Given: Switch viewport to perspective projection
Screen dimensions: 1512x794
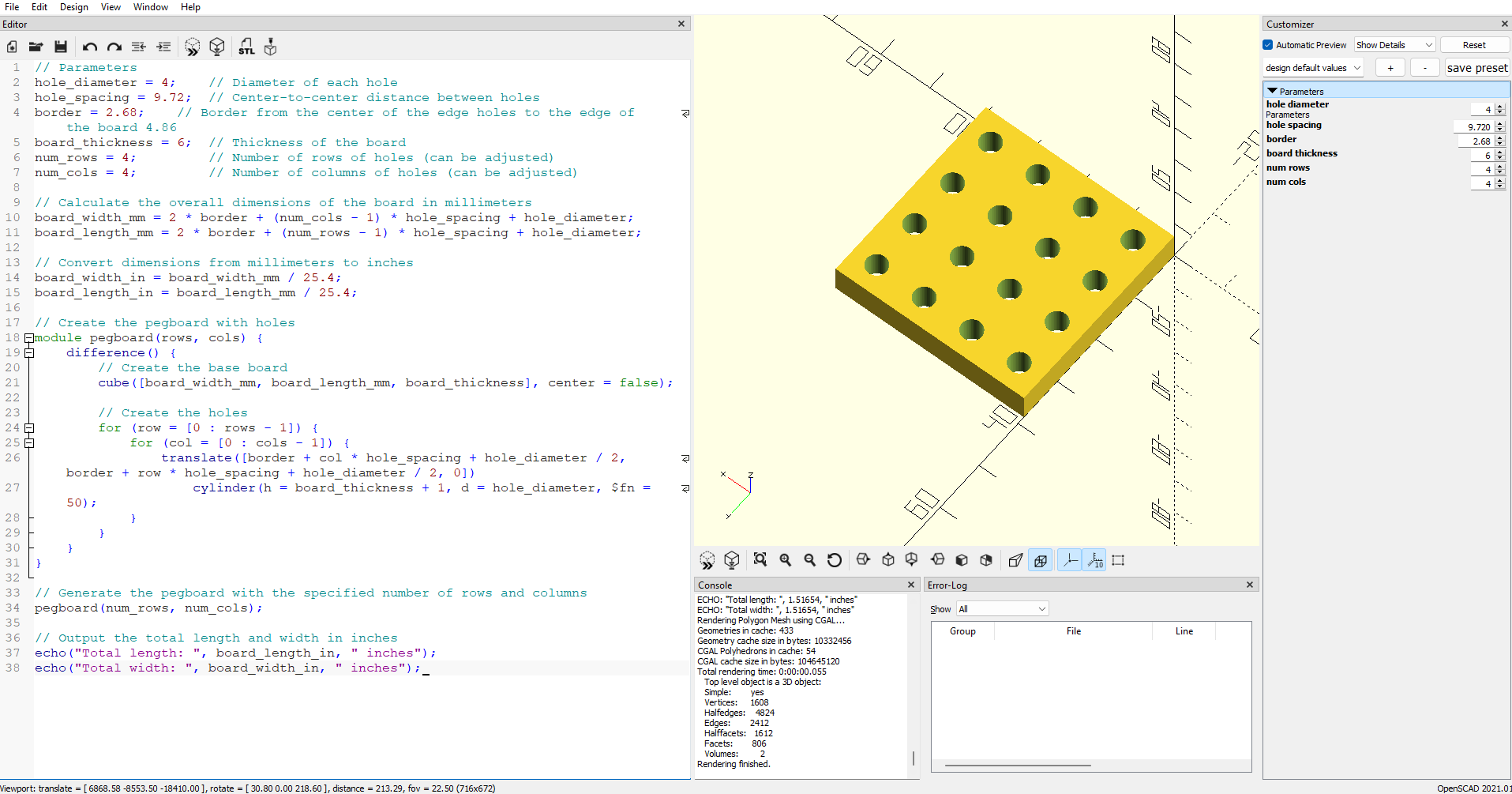Looking at the screenshot, I should tap(1016, 560).
